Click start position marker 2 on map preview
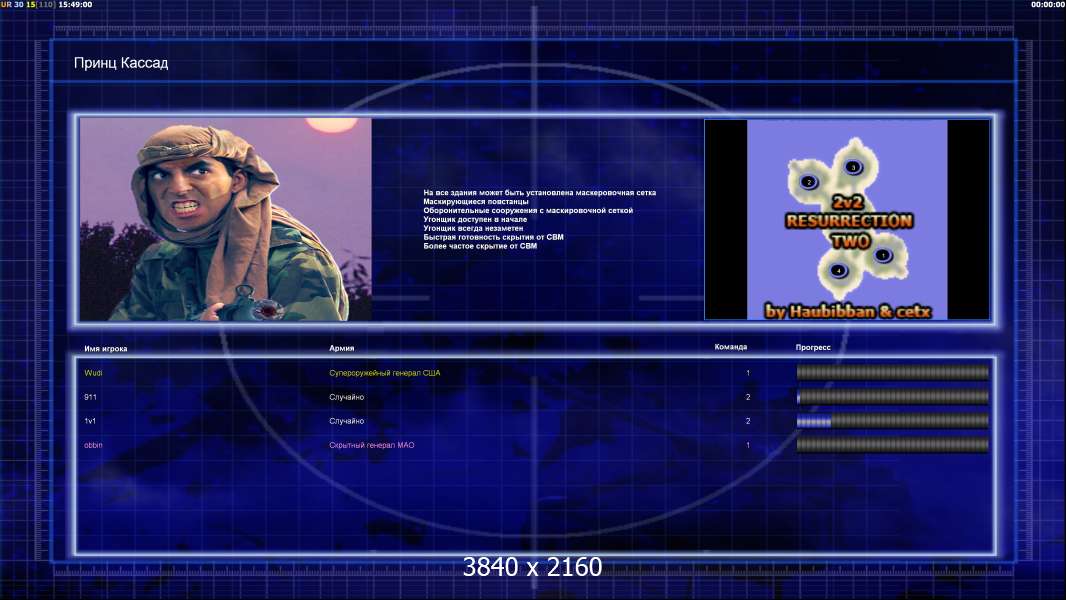Viewport: 1066px width, 600px height. tap(809, 181)
